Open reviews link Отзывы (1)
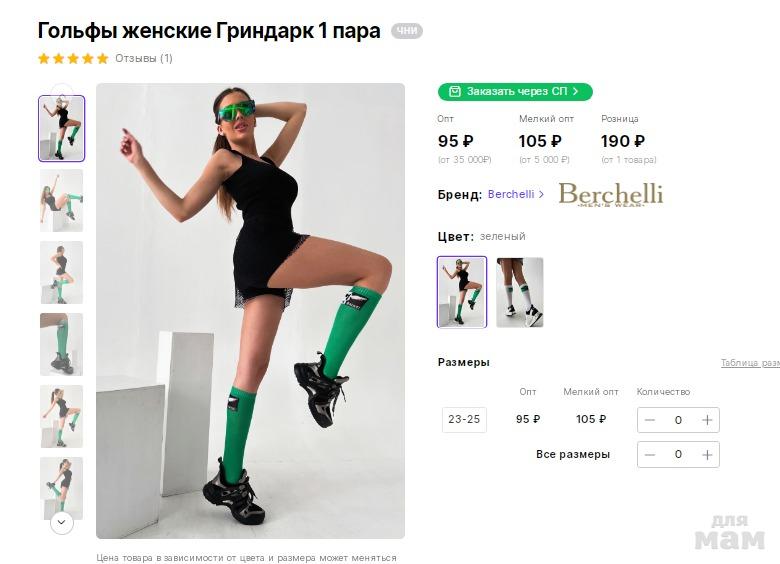This screenshot has height=564, width=780. point(144,58)
